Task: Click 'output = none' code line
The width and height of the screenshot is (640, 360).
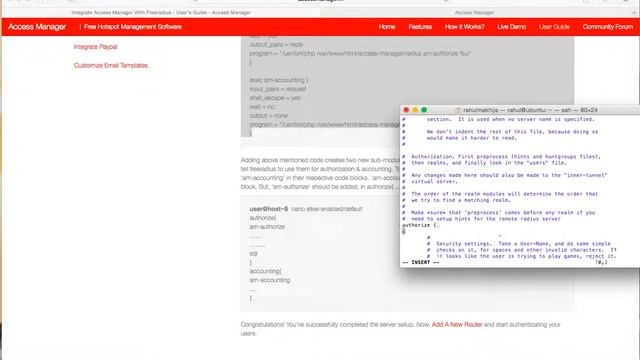Action: click(x=269, y=116)
